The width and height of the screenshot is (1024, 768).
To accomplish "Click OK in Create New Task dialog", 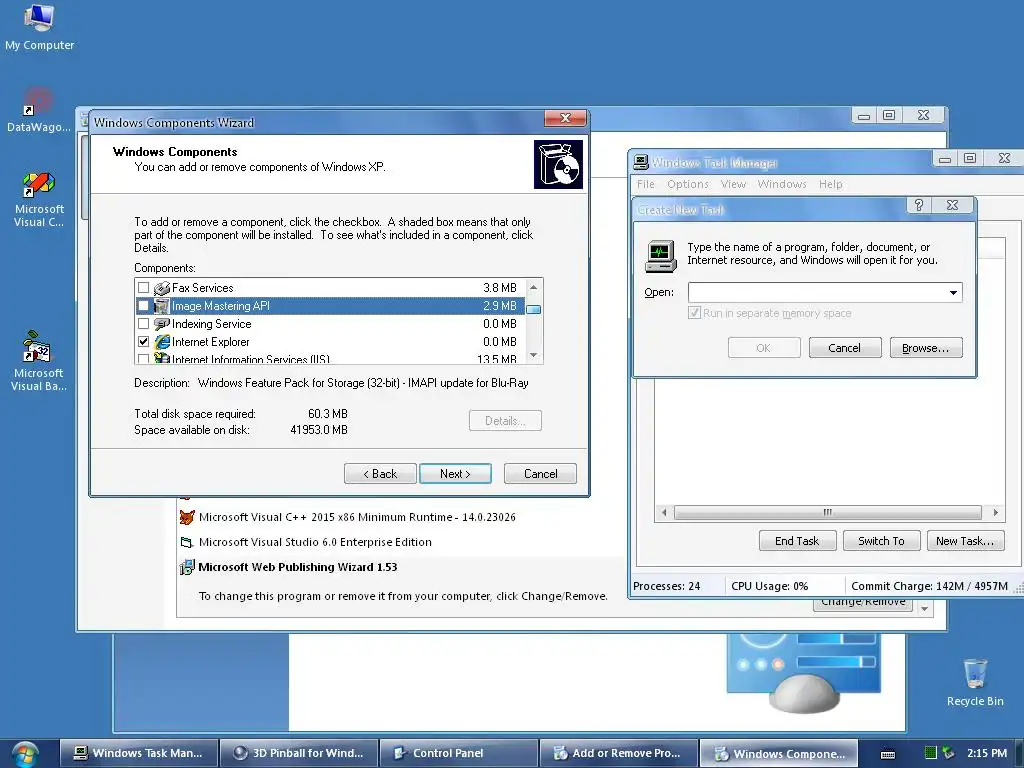I will coord(763,348).
